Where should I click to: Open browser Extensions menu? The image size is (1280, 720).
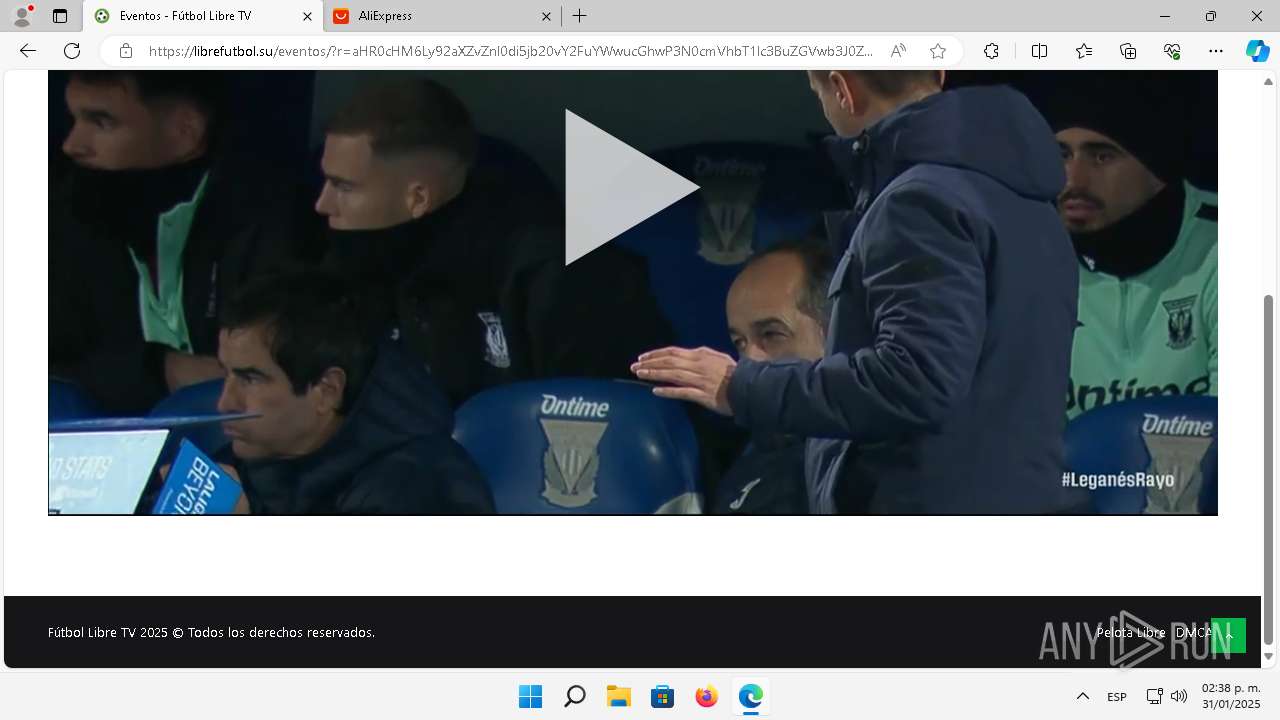[x=991, y=51]
